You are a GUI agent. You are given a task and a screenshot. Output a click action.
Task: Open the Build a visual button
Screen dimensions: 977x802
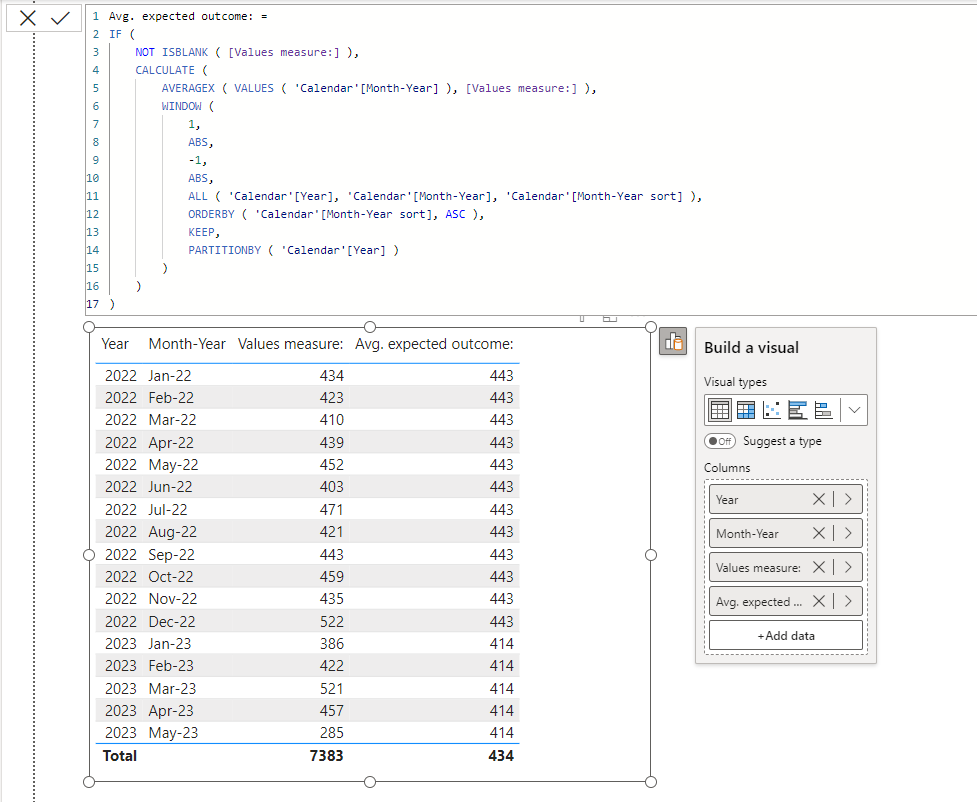673,341
